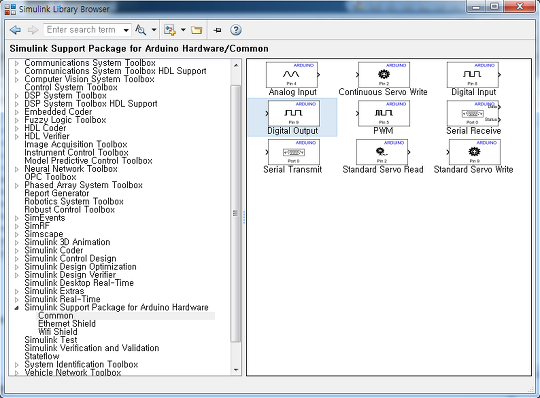Select Simulink Desktop Real-Time
The width and height of the screenshot is (540, 398).
(79, 283)
